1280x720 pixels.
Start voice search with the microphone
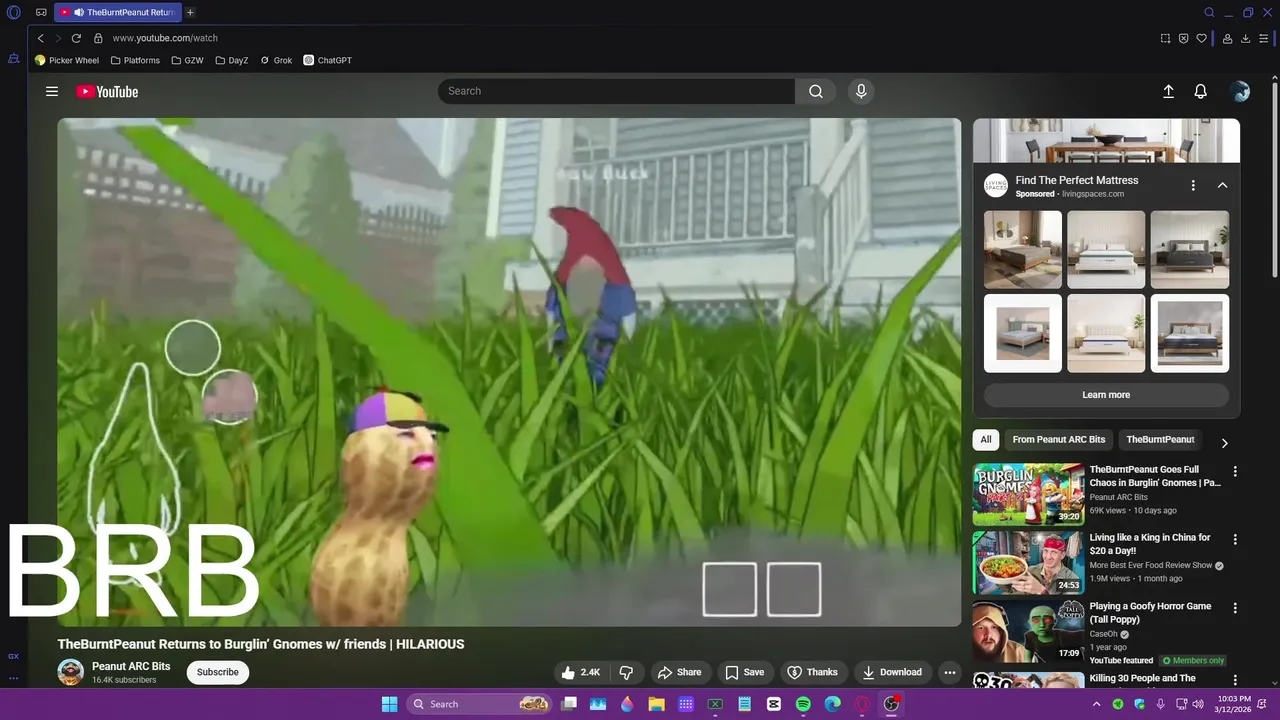click(861, 91)
